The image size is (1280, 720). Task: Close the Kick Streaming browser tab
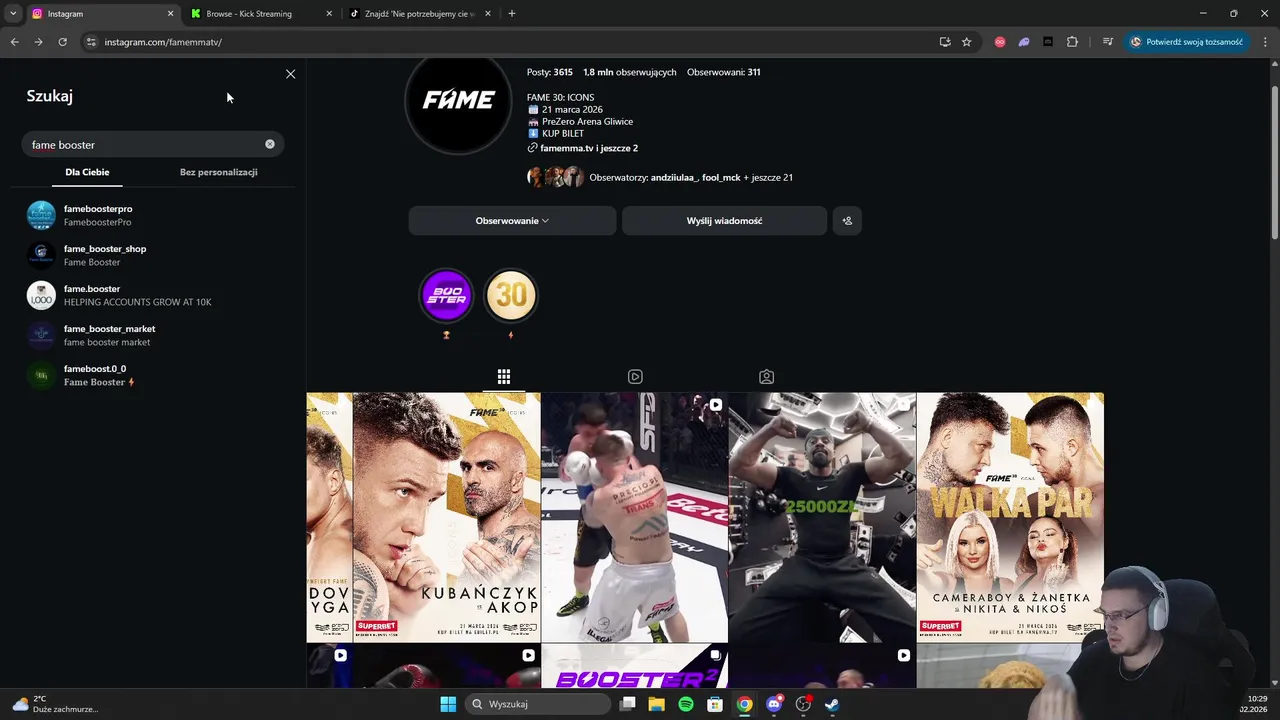[329, 14]
